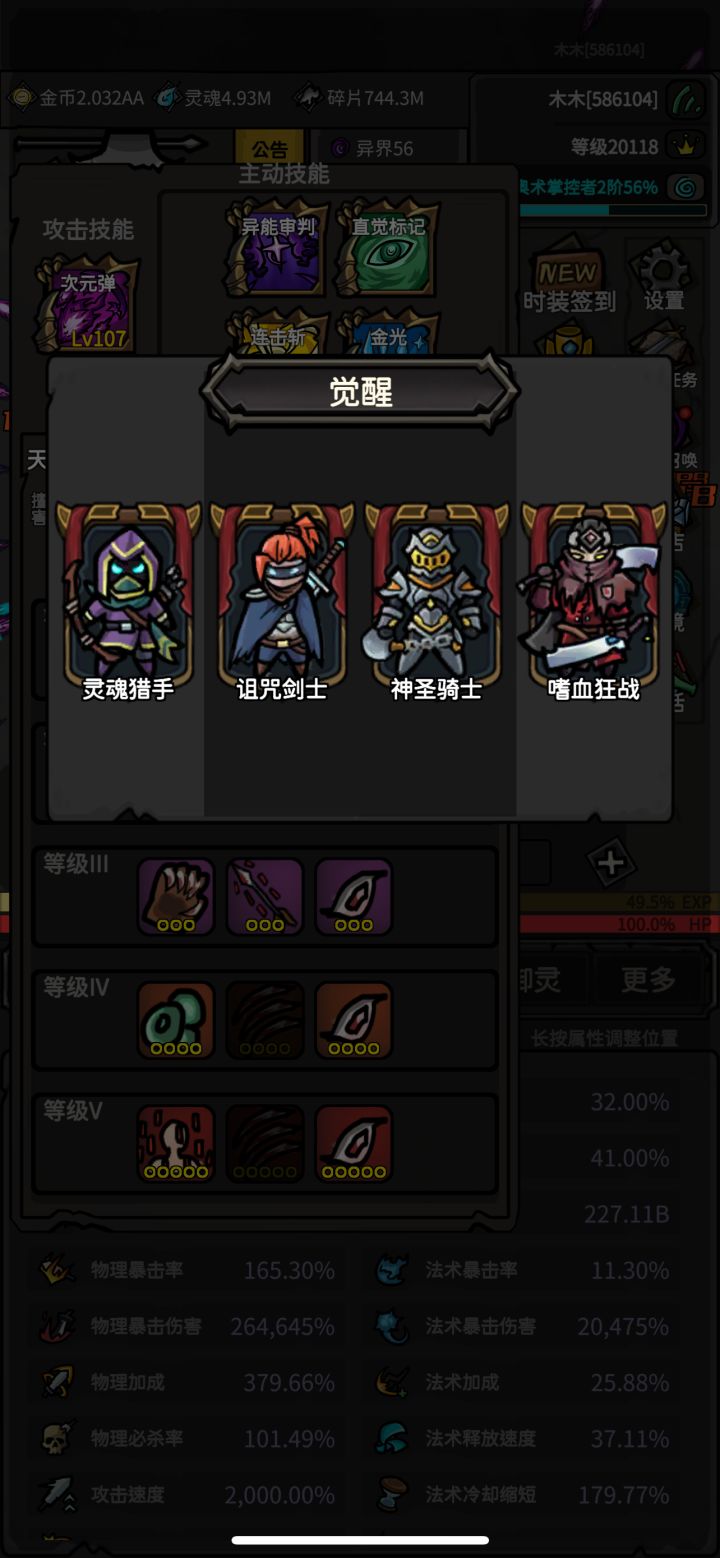Switch to the 公告 tab
This screenshot has width=720, height=1558.
[x=269, y=149]
